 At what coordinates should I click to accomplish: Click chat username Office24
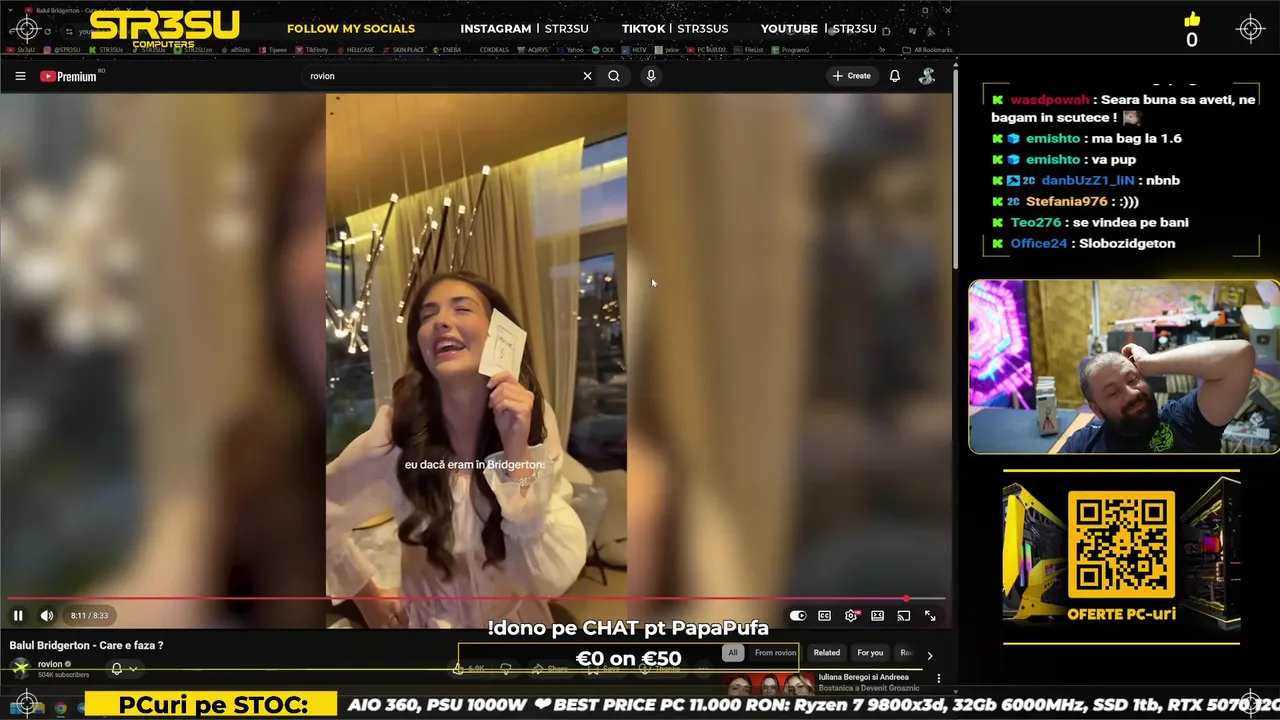(x=1038, y=244)
